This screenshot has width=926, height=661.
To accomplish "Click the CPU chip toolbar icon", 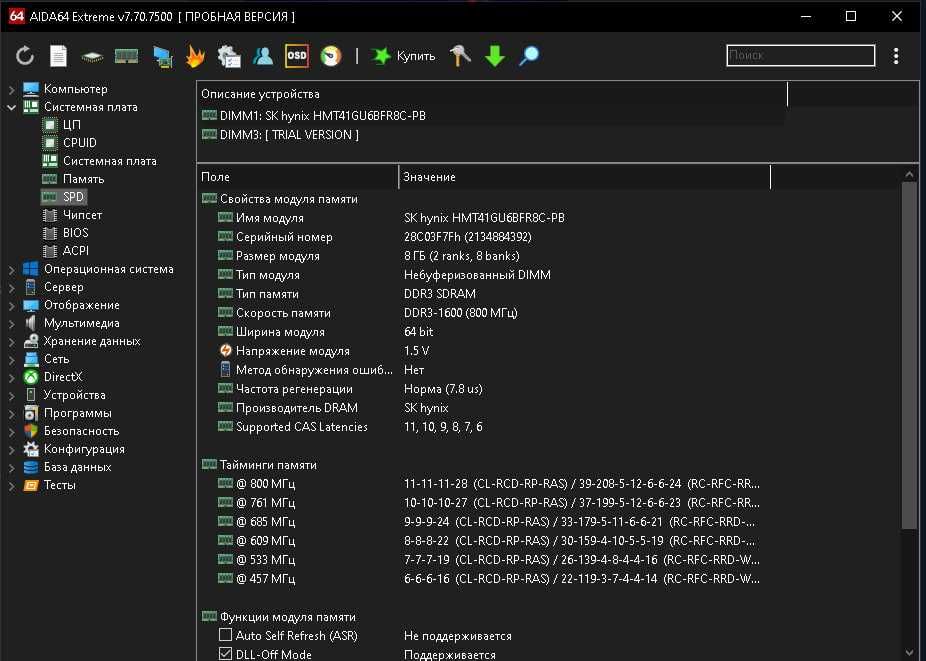I will [x=92, y=57].
